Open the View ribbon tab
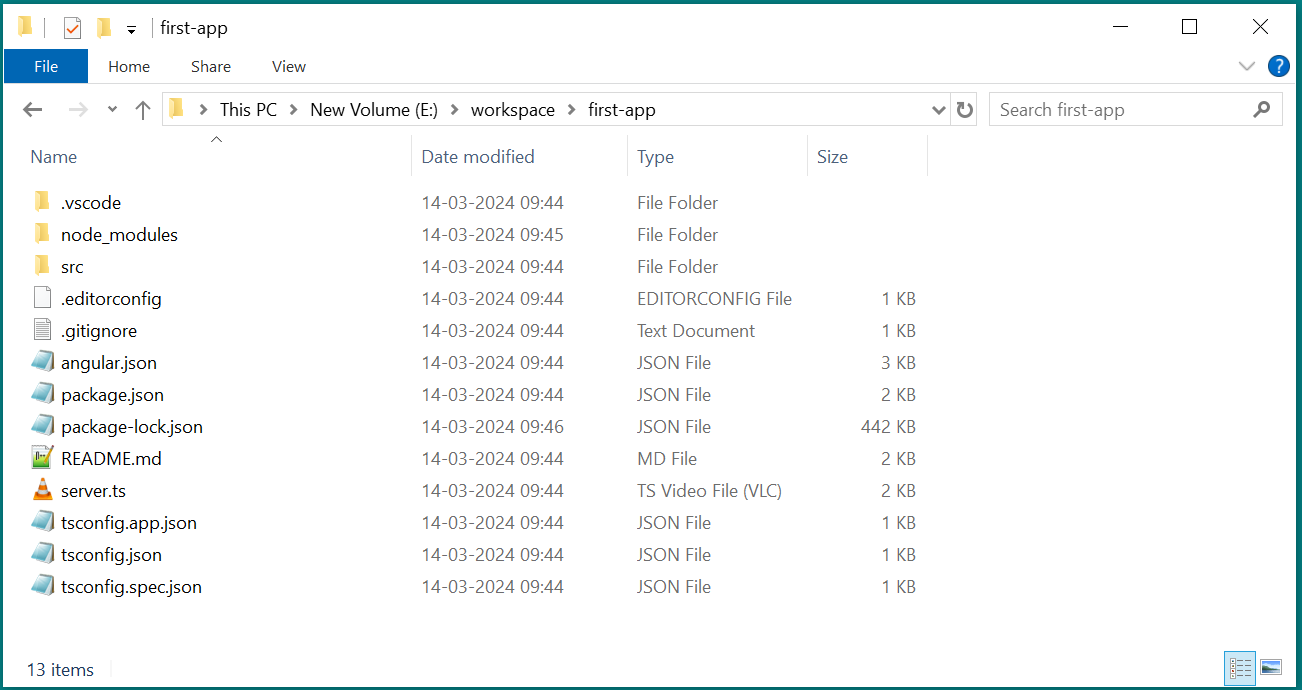Image resolution: width=1302 pixels, height=690 pixels. (x=288, y=66)
